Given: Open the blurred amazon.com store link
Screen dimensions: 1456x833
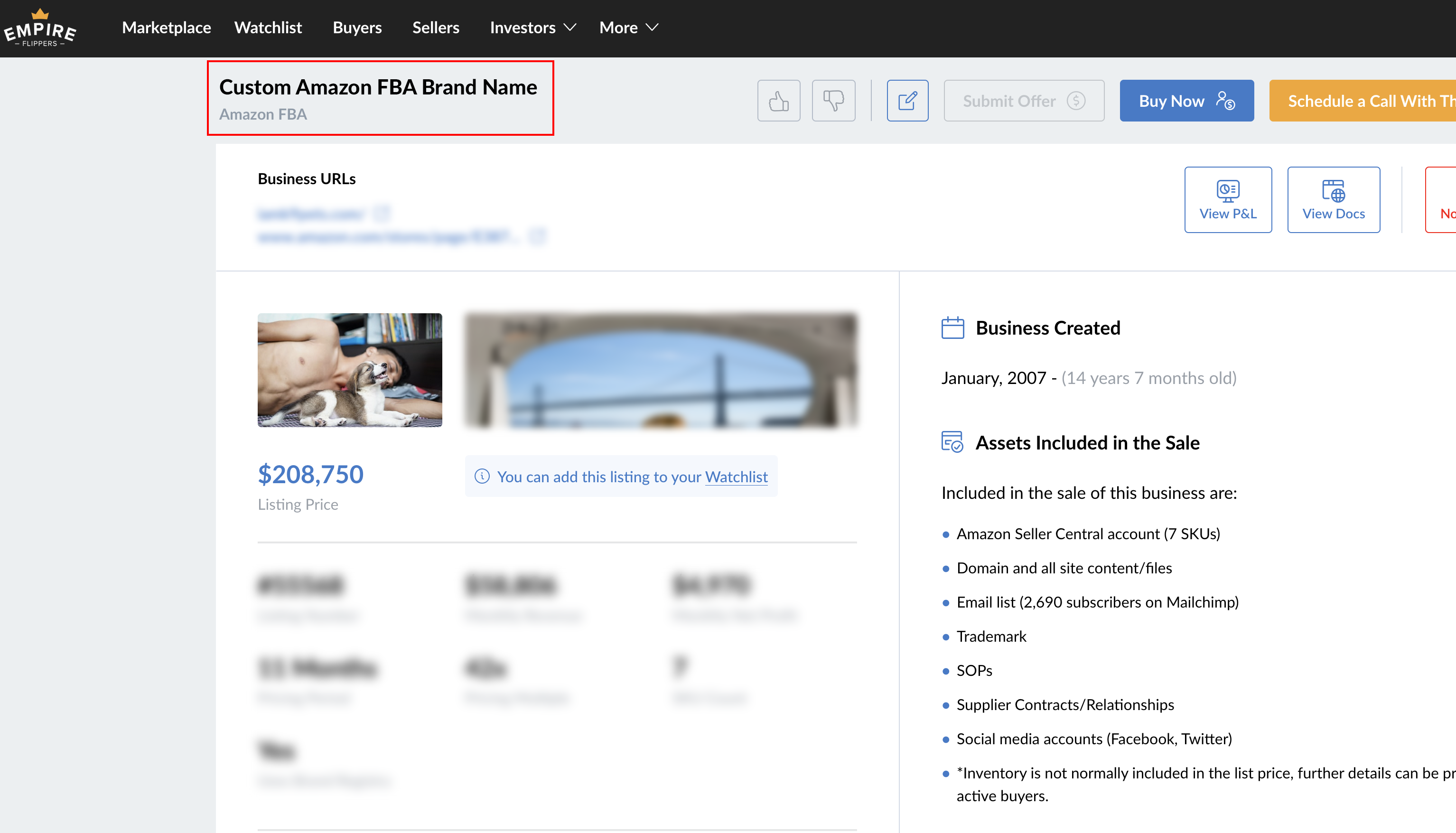Looking at the screenshot, I should click(x=389, y=236).
